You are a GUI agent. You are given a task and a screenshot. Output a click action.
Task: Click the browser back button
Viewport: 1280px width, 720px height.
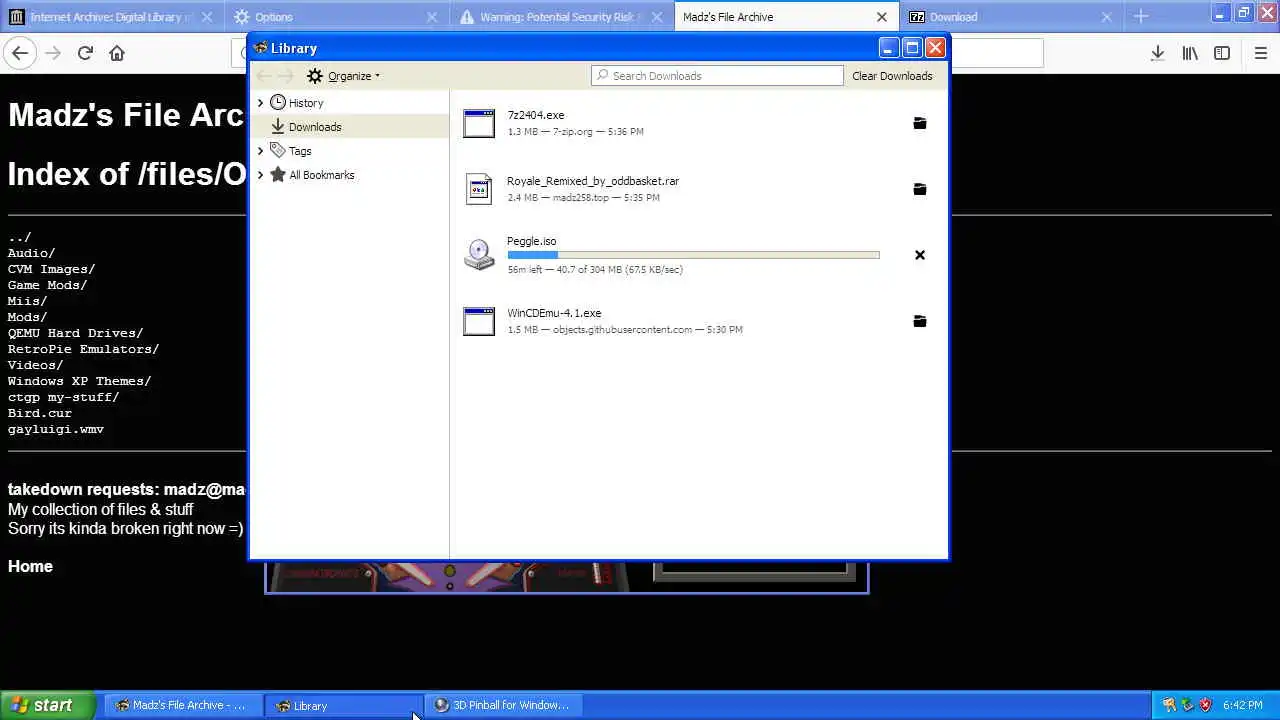click(20, 53)
